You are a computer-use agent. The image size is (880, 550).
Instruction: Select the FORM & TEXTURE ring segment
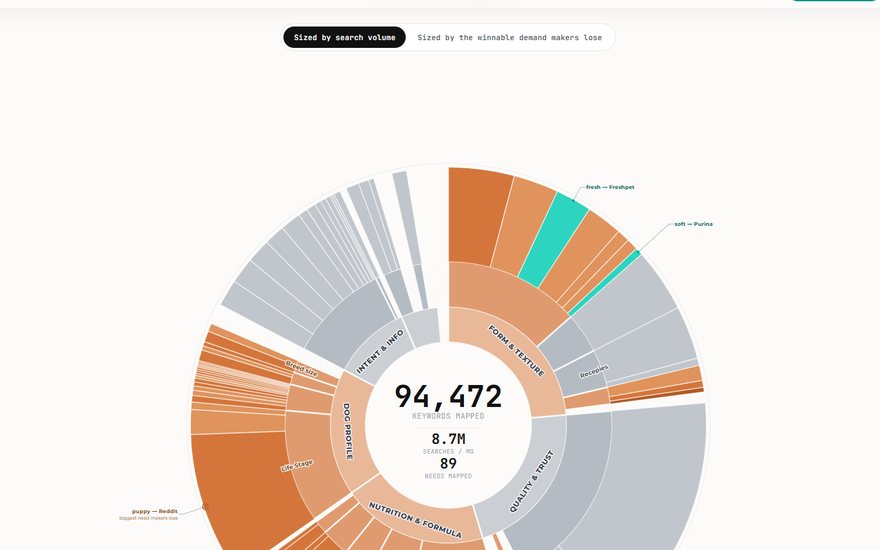tap(514, 354)
